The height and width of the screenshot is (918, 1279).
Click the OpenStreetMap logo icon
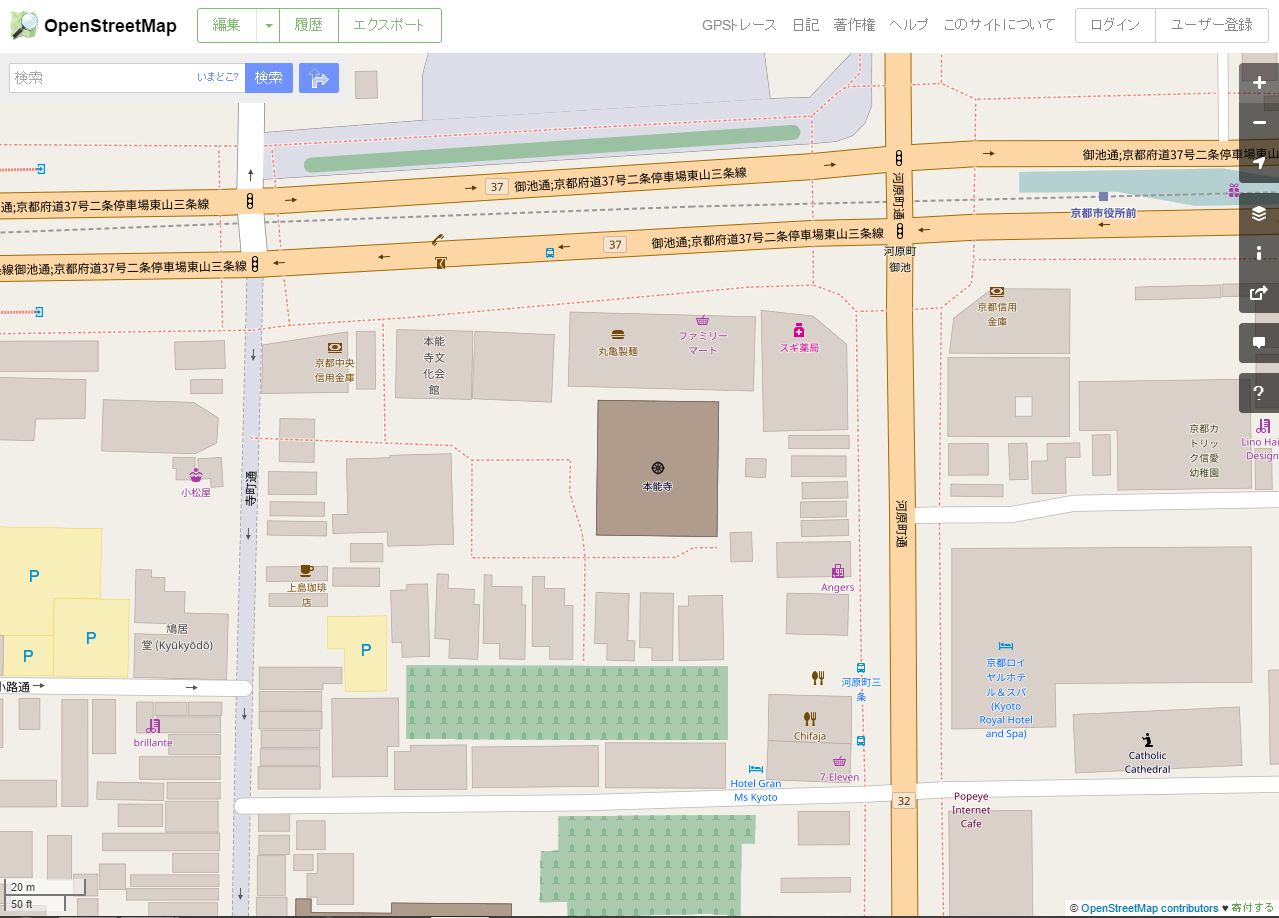[22, 25]
